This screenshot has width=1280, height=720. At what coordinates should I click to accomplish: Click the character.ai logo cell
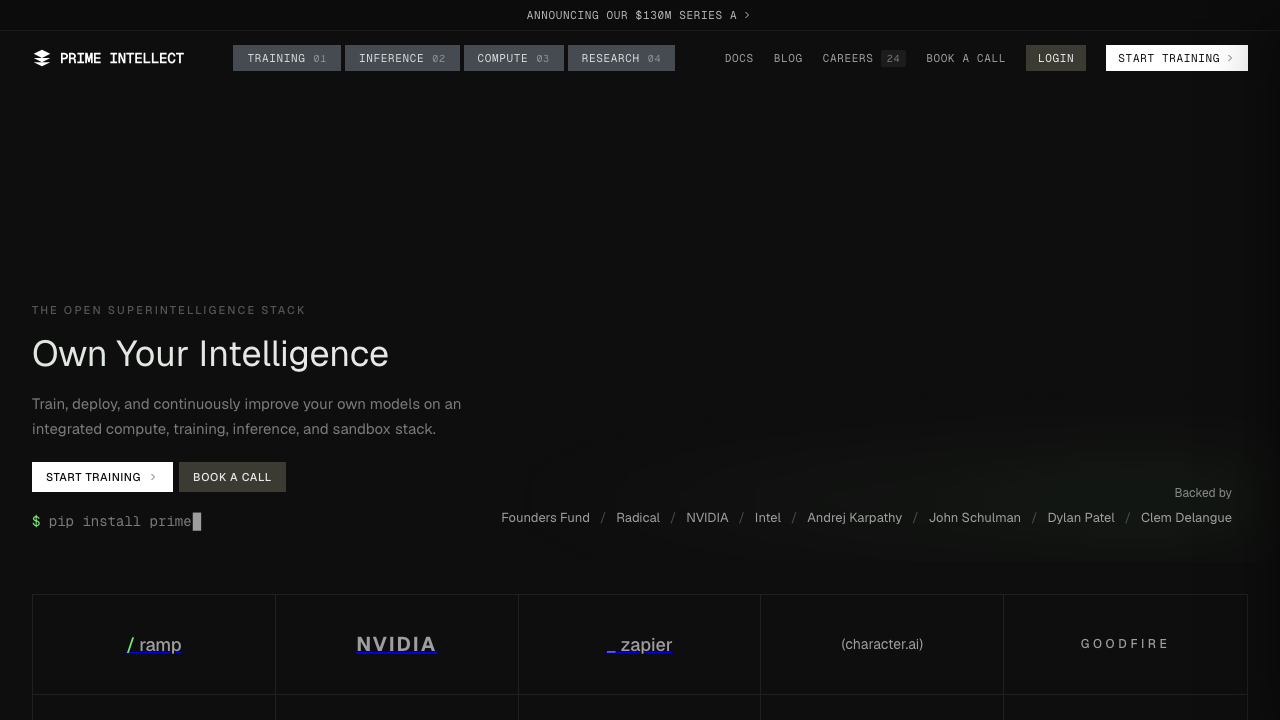882,644
